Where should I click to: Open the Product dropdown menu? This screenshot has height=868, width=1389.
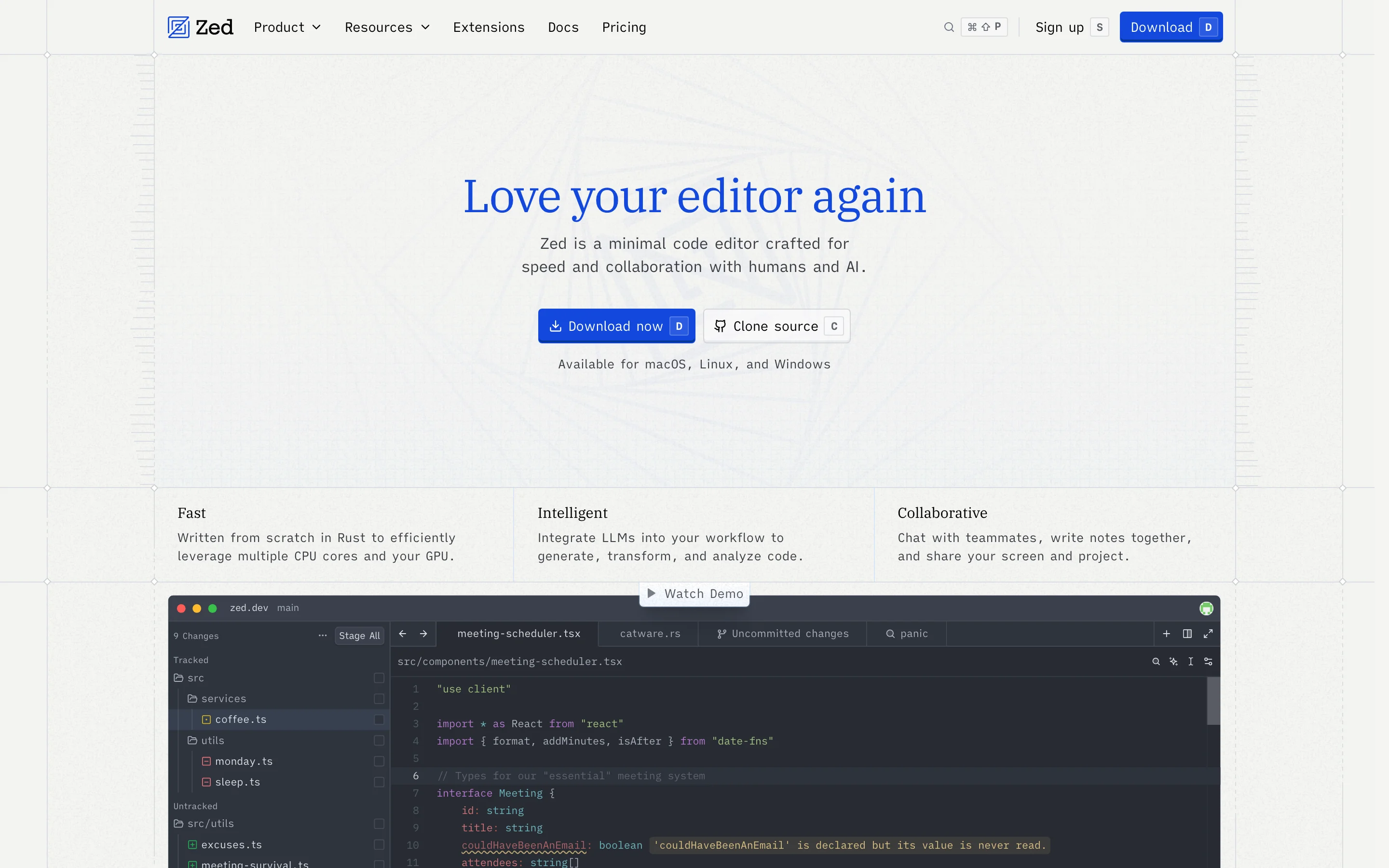click(287, 27)
